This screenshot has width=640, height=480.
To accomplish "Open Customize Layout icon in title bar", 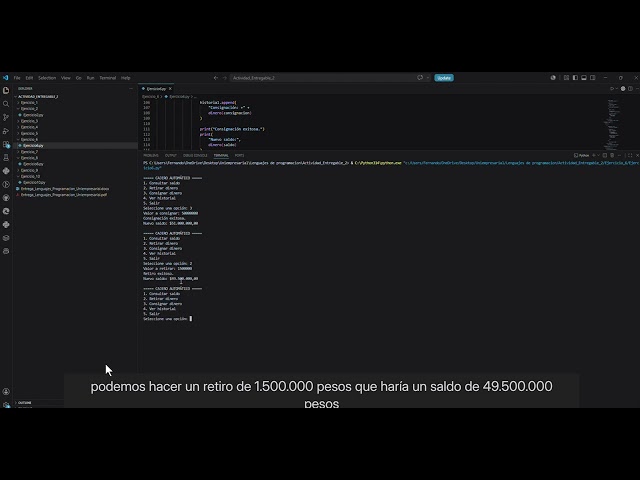I will coord(567,78).
